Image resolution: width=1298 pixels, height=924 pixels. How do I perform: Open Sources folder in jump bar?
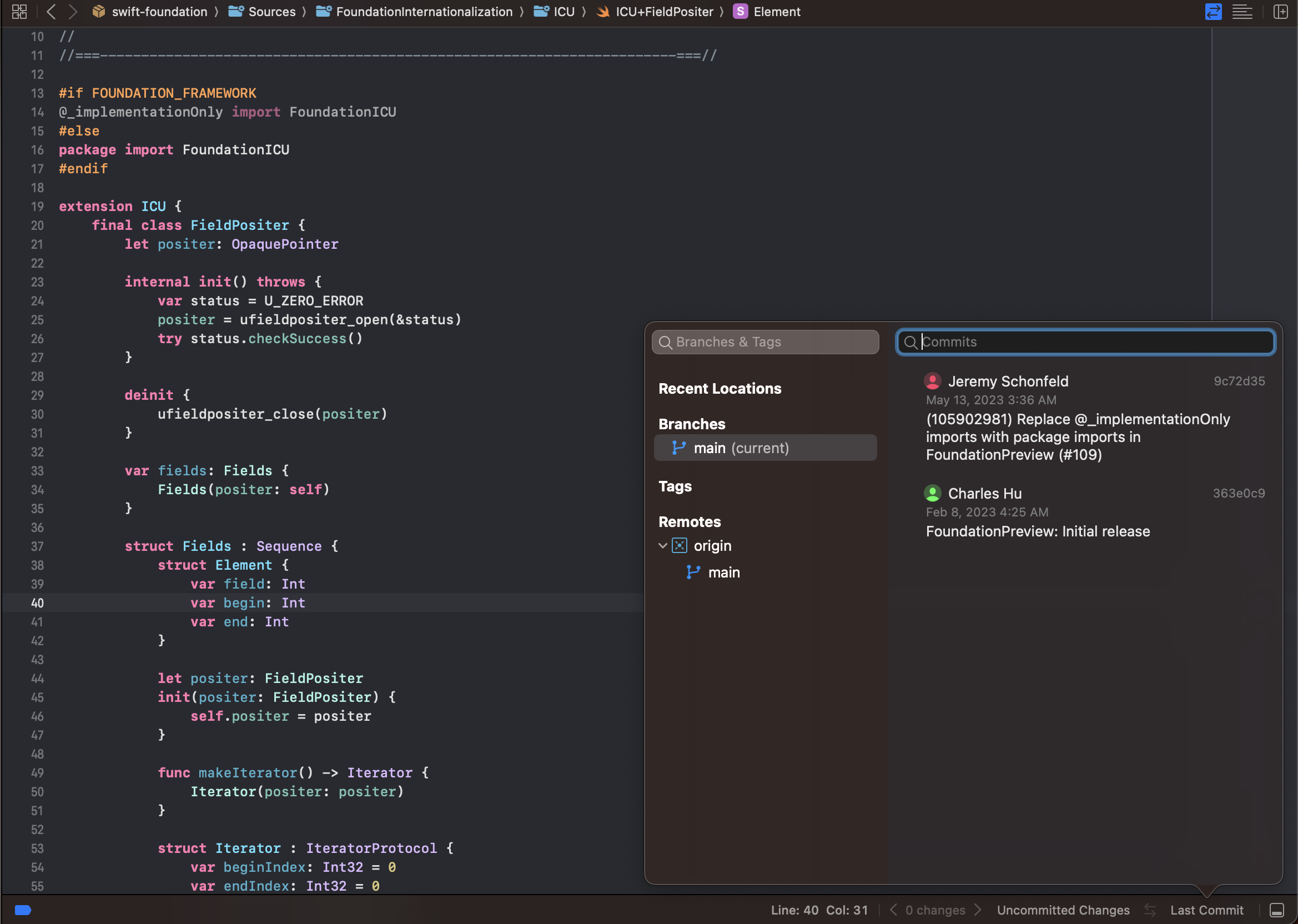click(x=271, y=11)
